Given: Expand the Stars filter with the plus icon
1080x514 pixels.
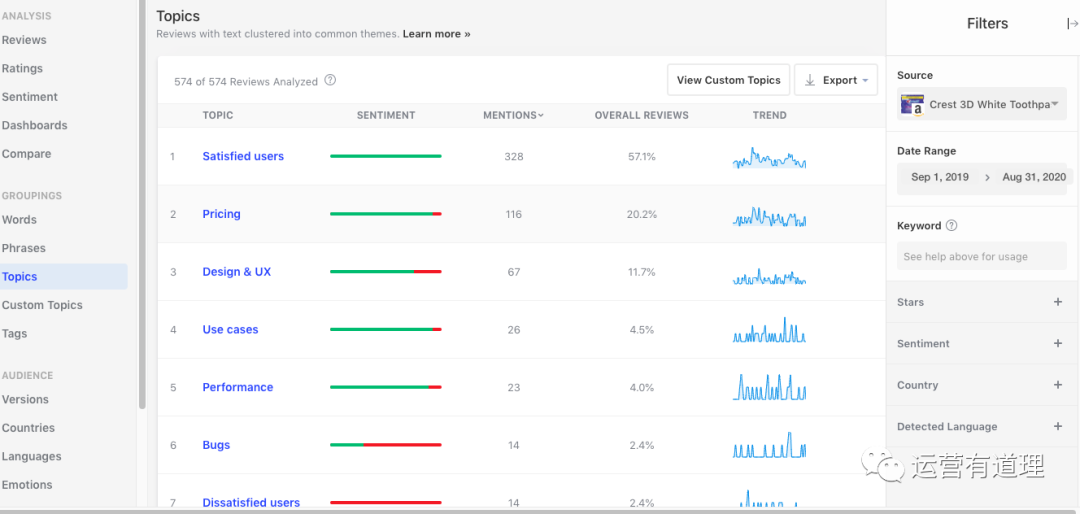Looking at the screenshot, I should 1058,302.
